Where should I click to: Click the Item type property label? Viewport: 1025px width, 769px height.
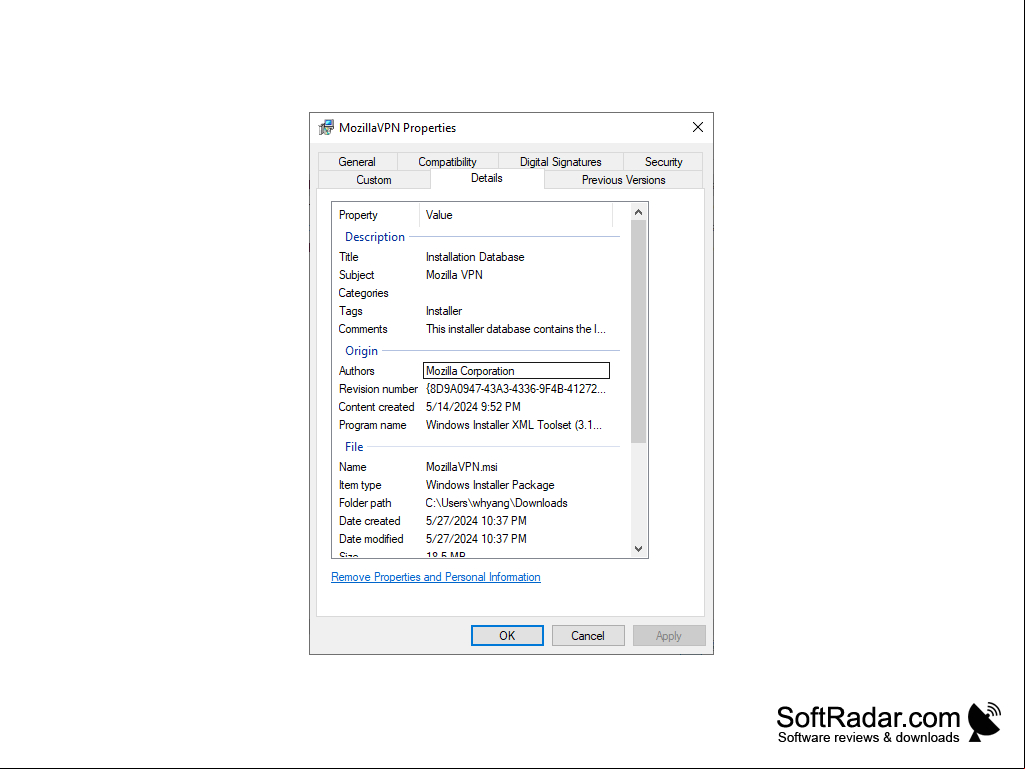click(360, 485)
